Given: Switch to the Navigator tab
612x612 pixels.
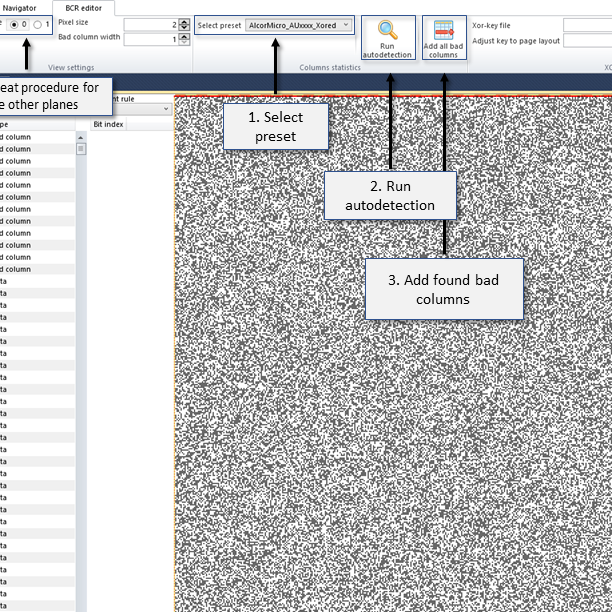Looking at the screenshot, I should (20, 7).
